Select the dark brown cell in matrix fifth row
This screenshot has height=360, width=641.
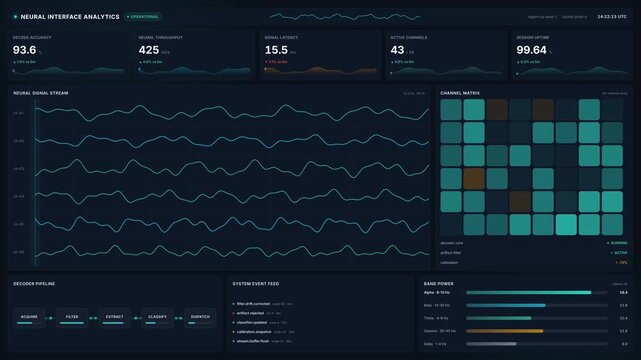[520, 201]
